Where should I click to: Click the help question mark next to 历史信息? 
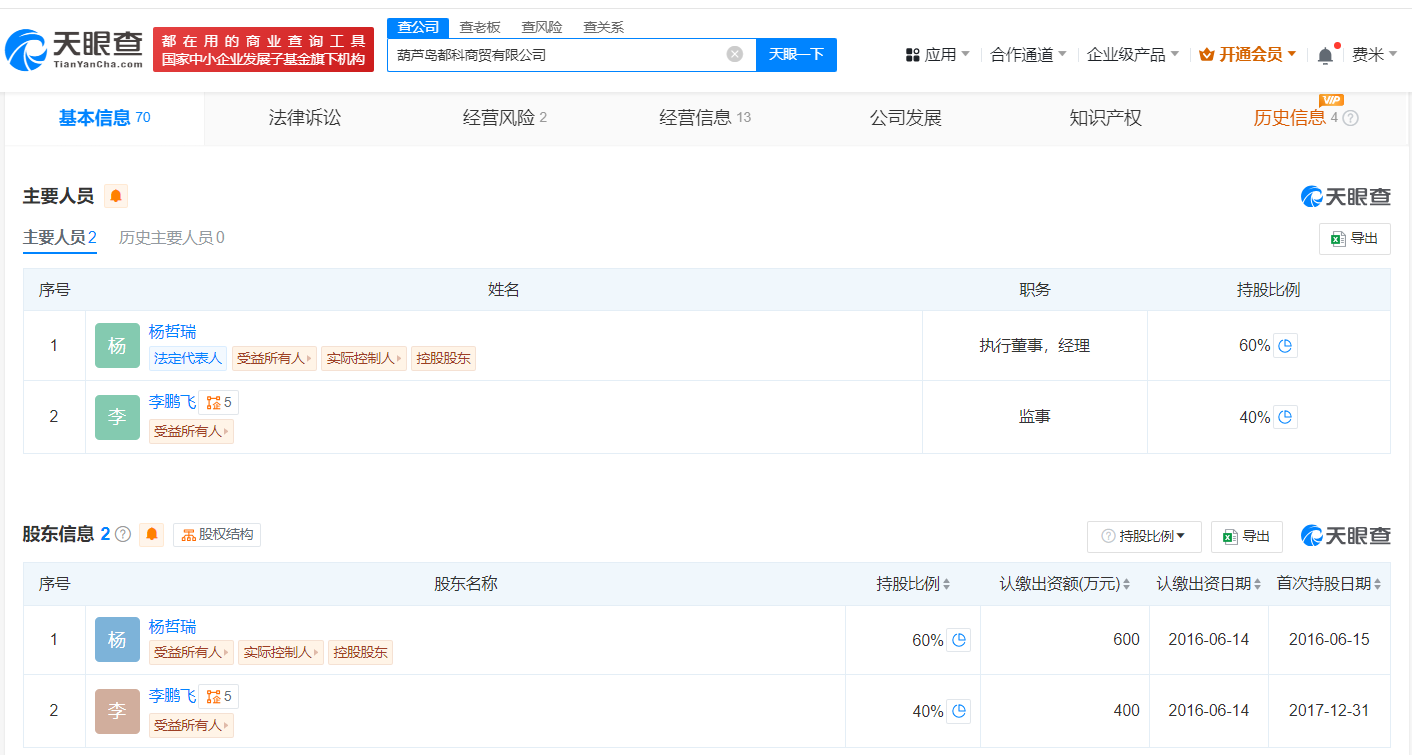point(1350,118)
